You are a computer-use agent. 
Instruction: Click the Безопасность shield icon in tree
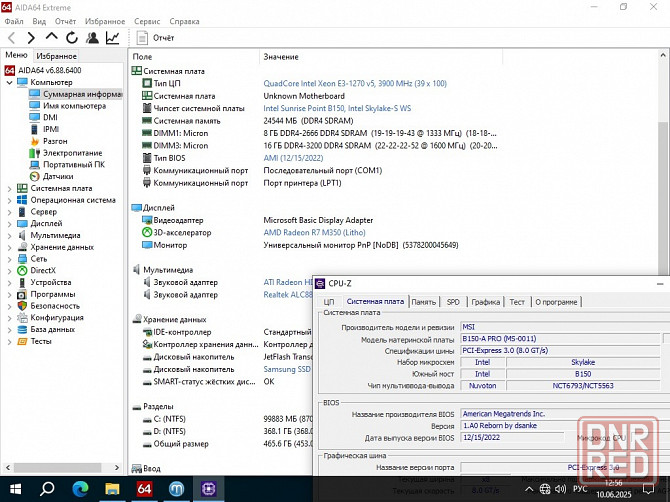click(22, 306)
